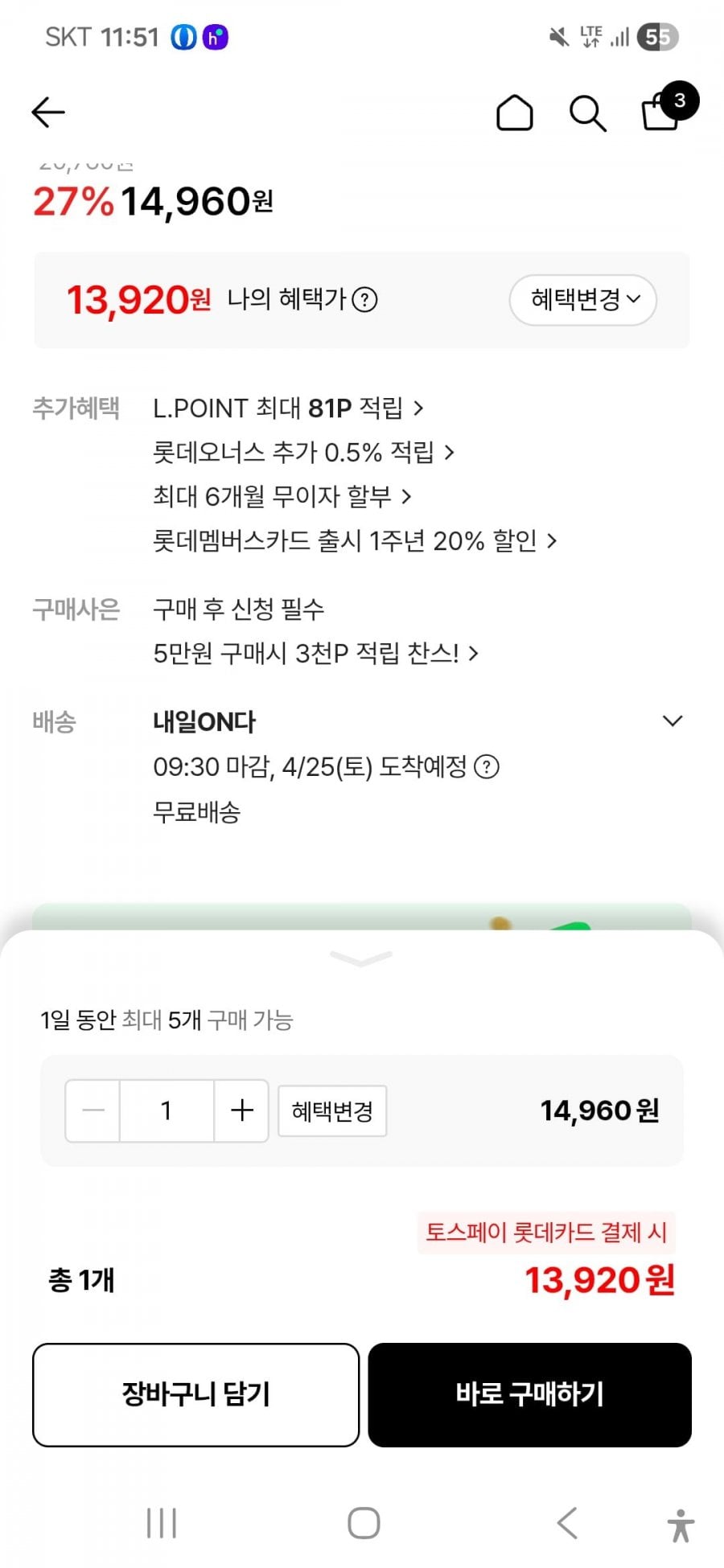724x1568 pixels.
Task: Collapse the purchase bottom sheet handle
Action: tap(361, 958)
